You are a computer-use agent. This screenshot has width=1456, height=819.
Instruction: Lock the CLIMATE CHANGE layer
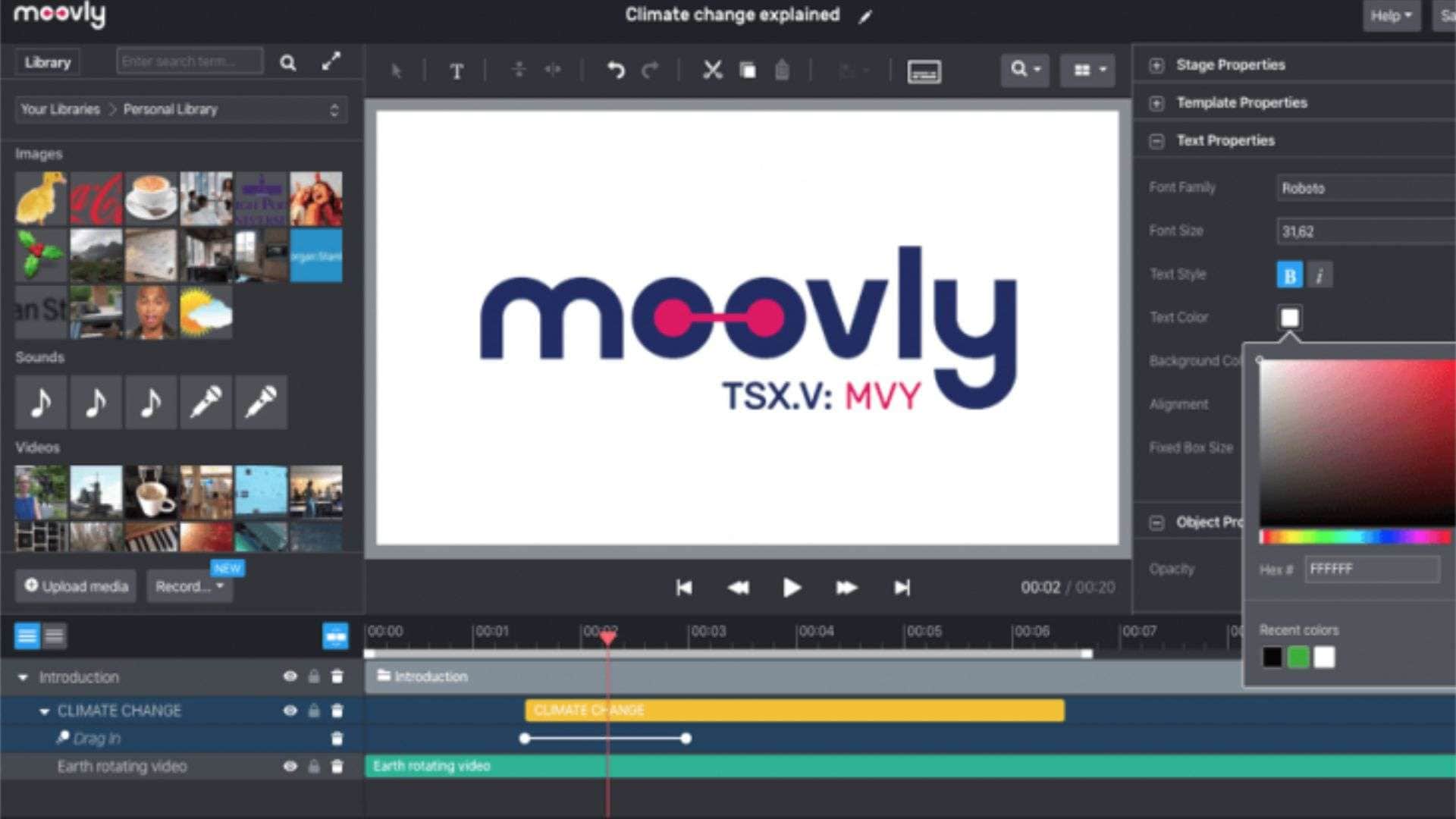click(314, 711)
